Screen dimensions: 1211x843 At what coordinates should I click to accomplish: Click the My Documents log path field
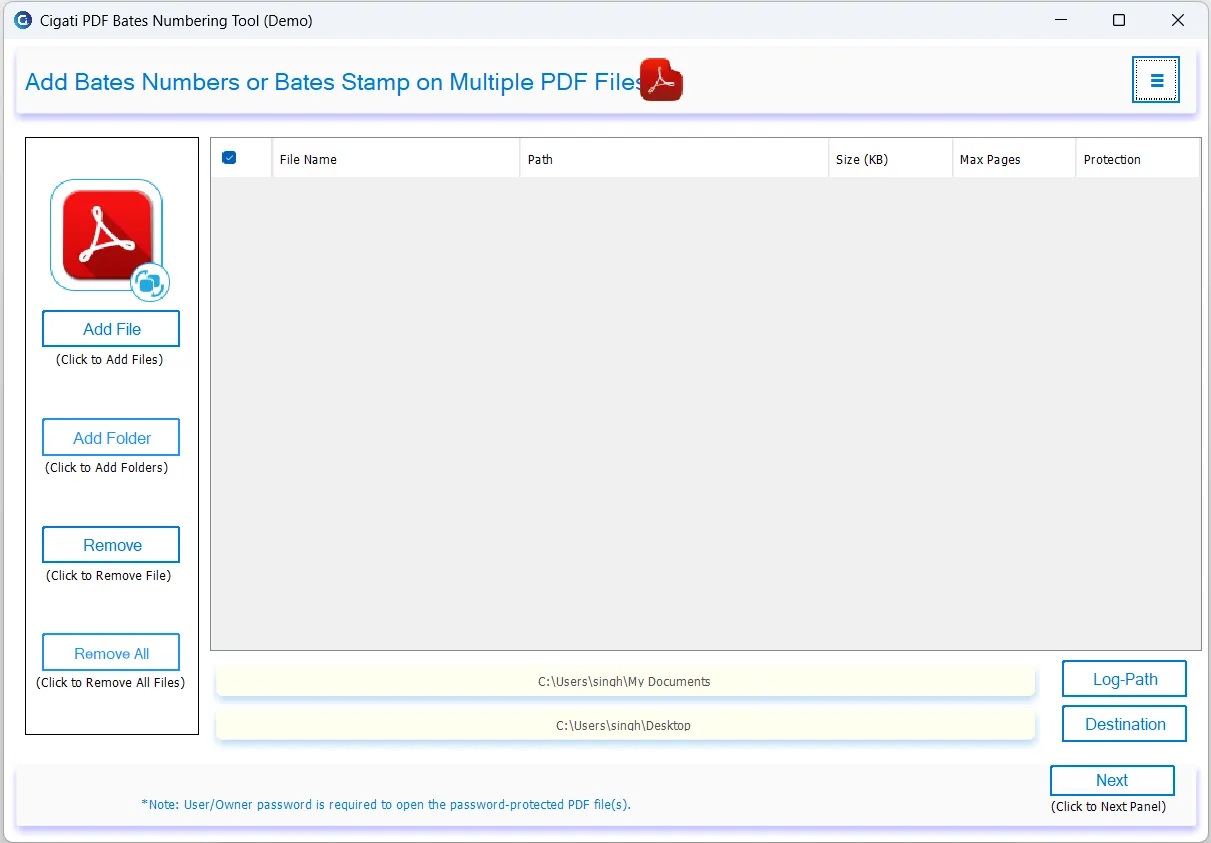tap(625, 682)
